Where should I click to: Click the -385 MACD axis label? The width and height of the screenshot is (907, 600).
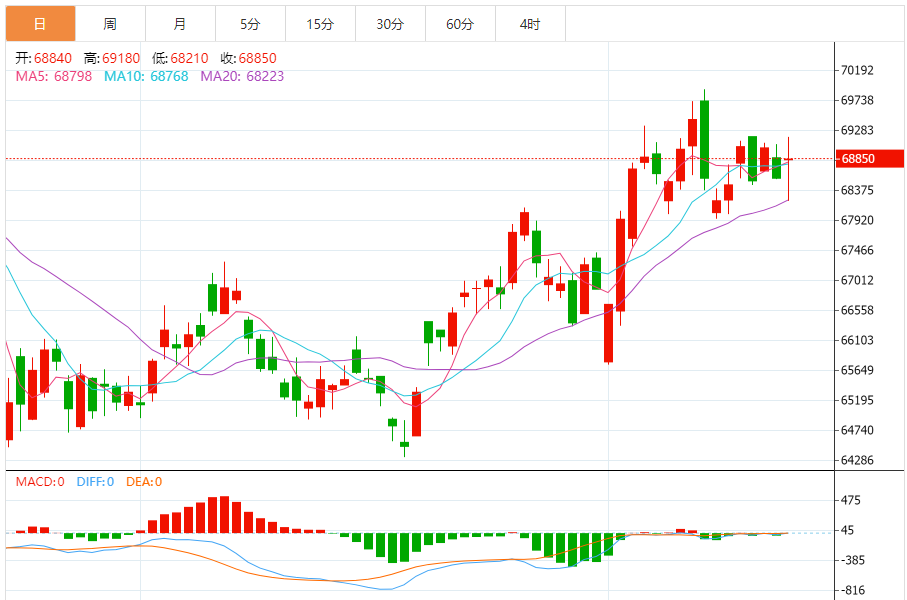pyautogui.click(x=853, y=561)
